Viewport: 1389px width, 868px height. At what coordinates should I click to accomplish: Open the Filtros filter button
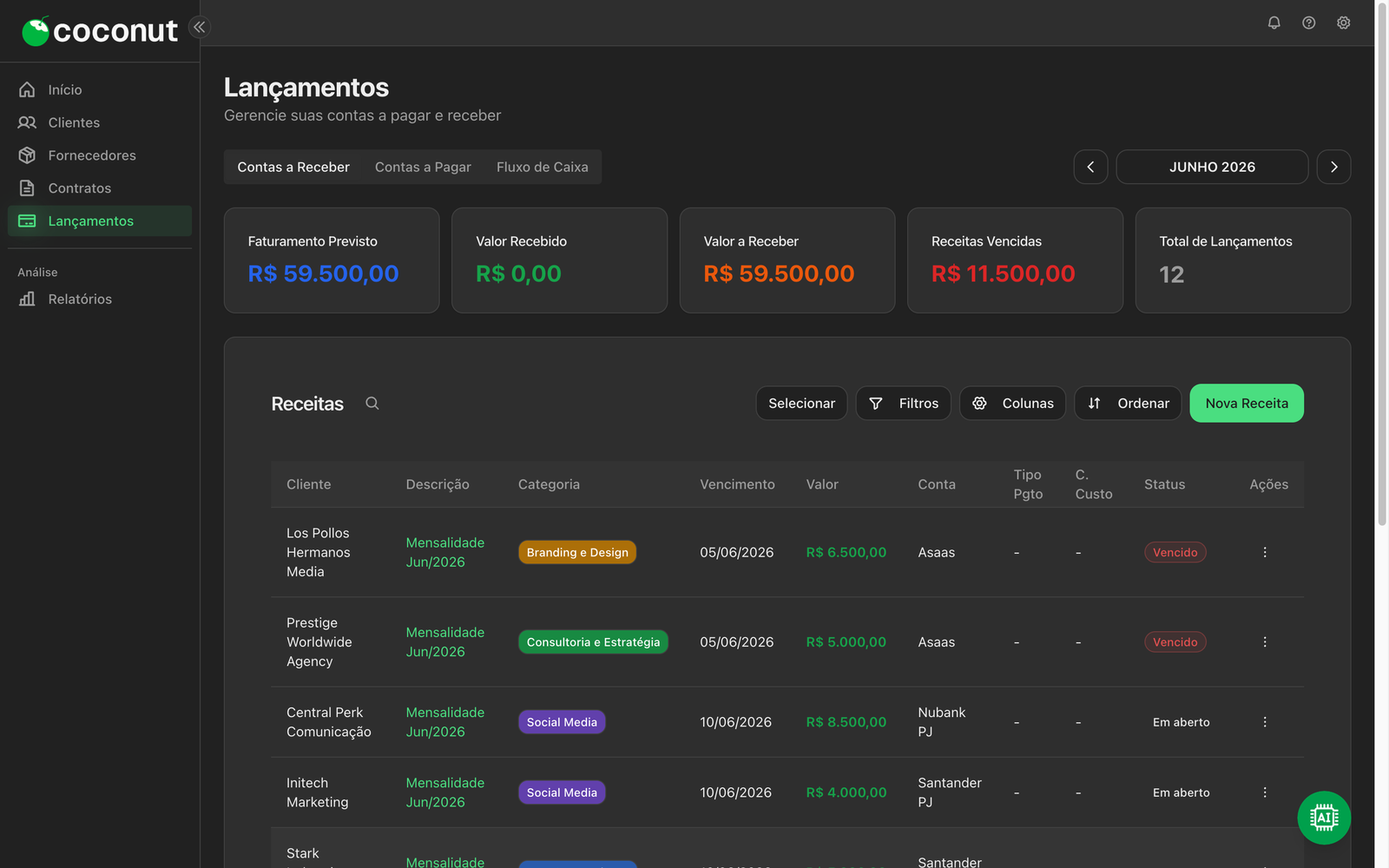(x=903, y=404)
